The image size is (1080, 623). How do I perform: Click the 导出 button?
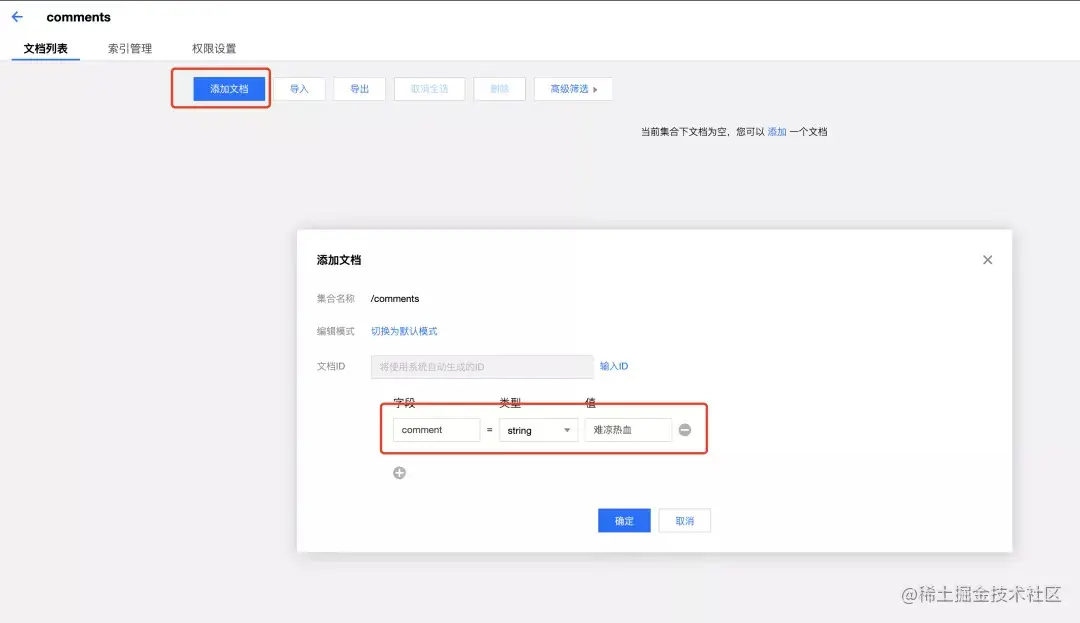click(x=359, y=88)
